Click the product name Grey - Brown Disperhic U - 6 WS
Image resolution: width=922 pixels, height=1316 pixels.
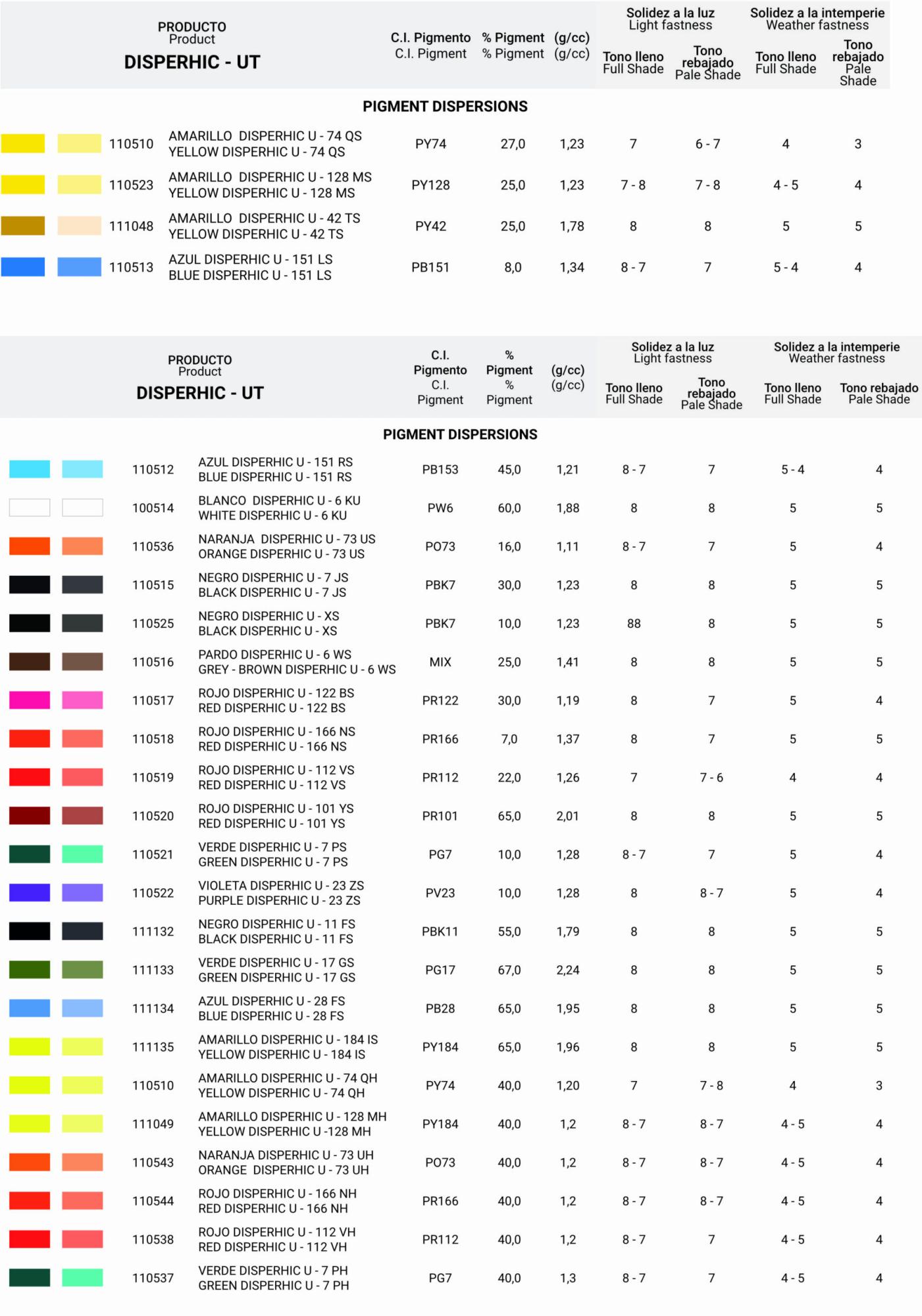pyautogui.click(x=297, y=670)
